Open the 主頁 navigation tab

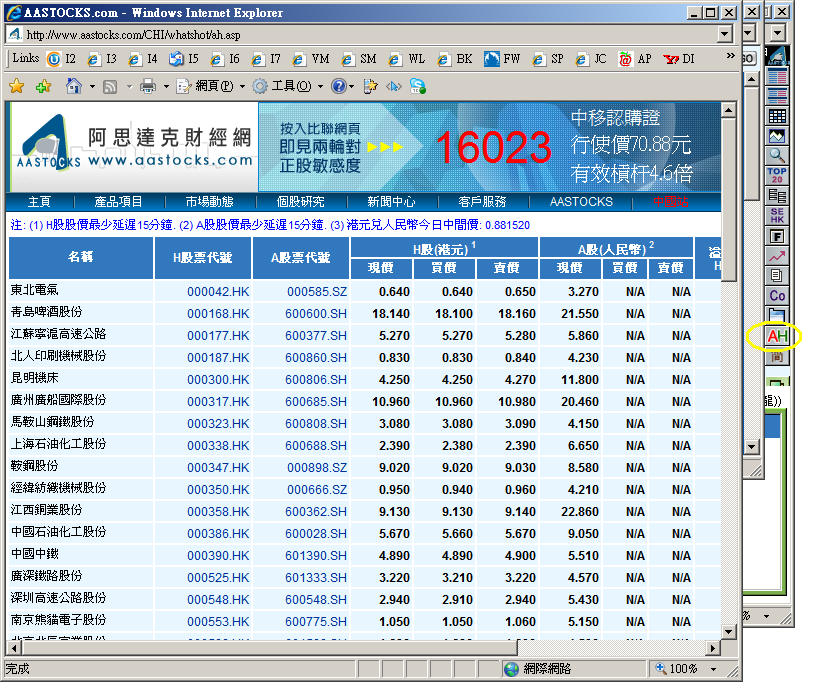click(x=39, y=202)
